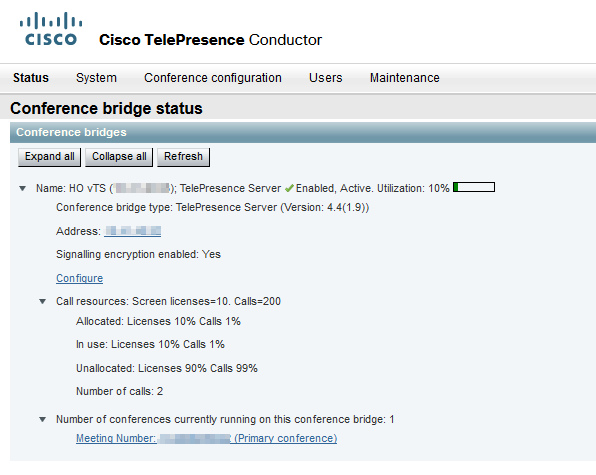This screenshot has width=596, height=475.
Task: Open the Conference configuration menu
Action: 213,78
